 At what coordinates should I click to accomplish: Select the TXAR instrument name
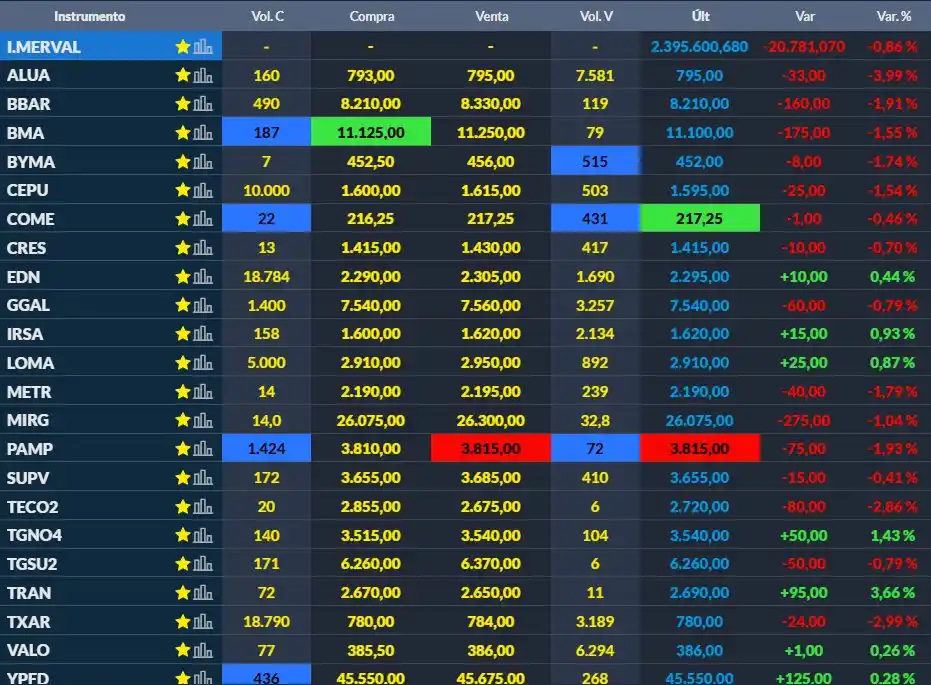pos(28,621)
